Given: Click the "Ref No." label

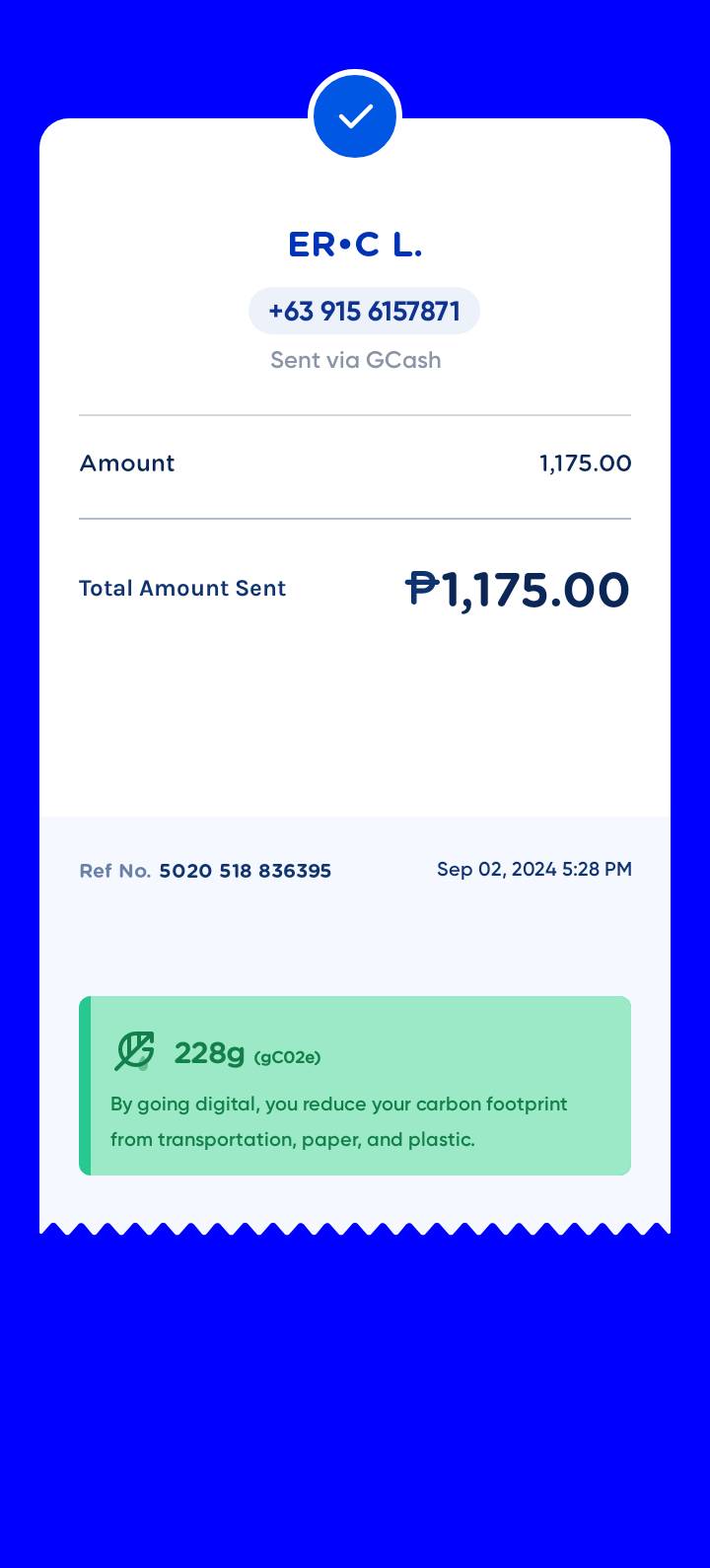Looking at the screenshot, I should tap(114, 872).
